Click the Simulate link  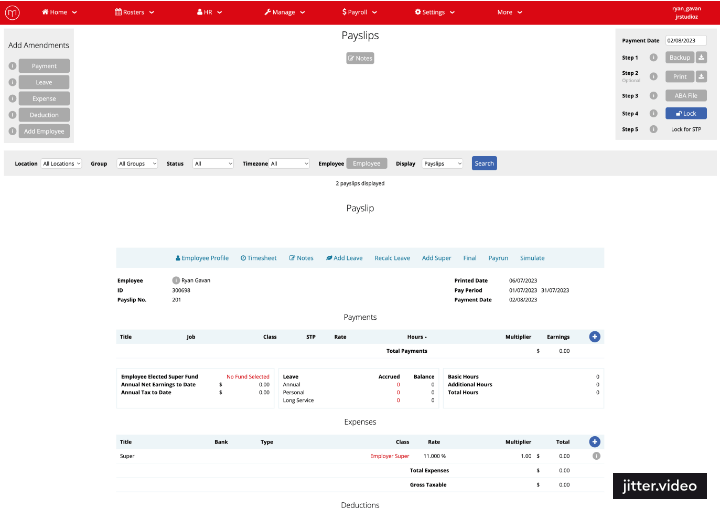(532, 258)
